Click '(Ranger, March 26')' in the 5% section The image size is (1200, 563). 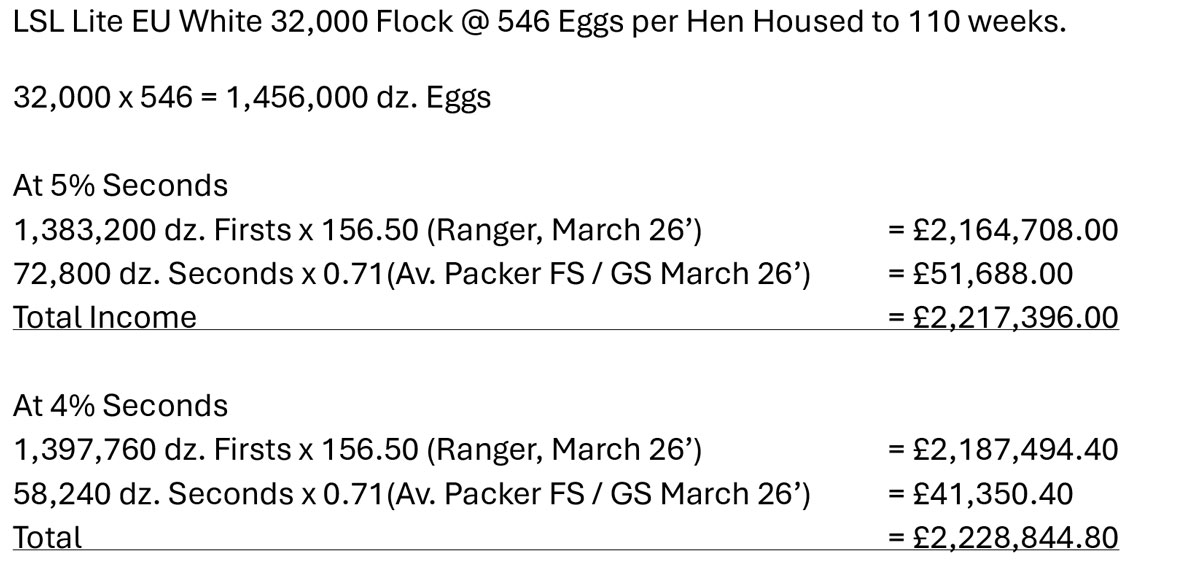point(564,230)
